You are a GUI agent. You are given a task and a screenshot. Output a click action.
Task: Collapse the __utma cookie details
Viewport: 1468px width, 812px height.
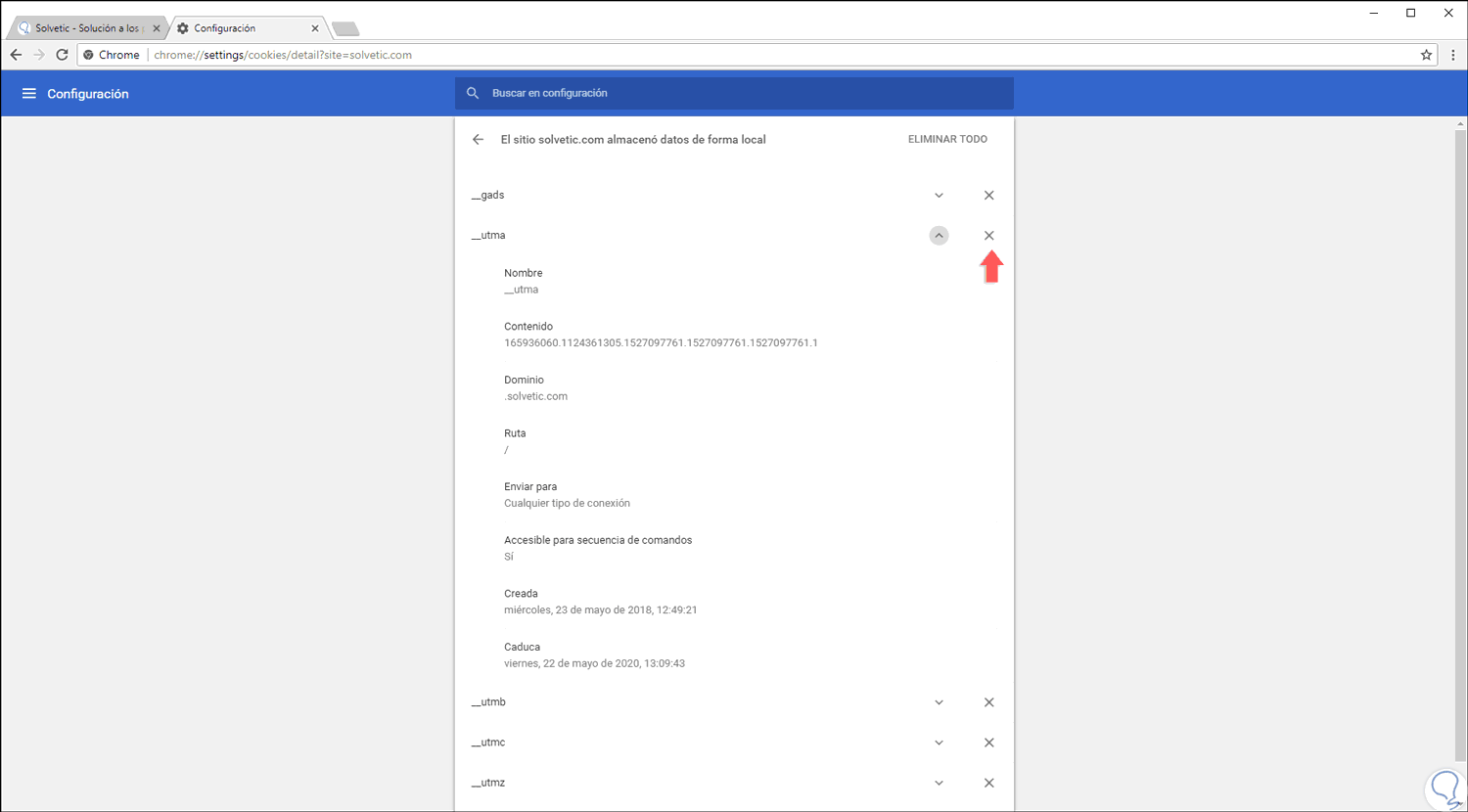click(x=939, y=236)
